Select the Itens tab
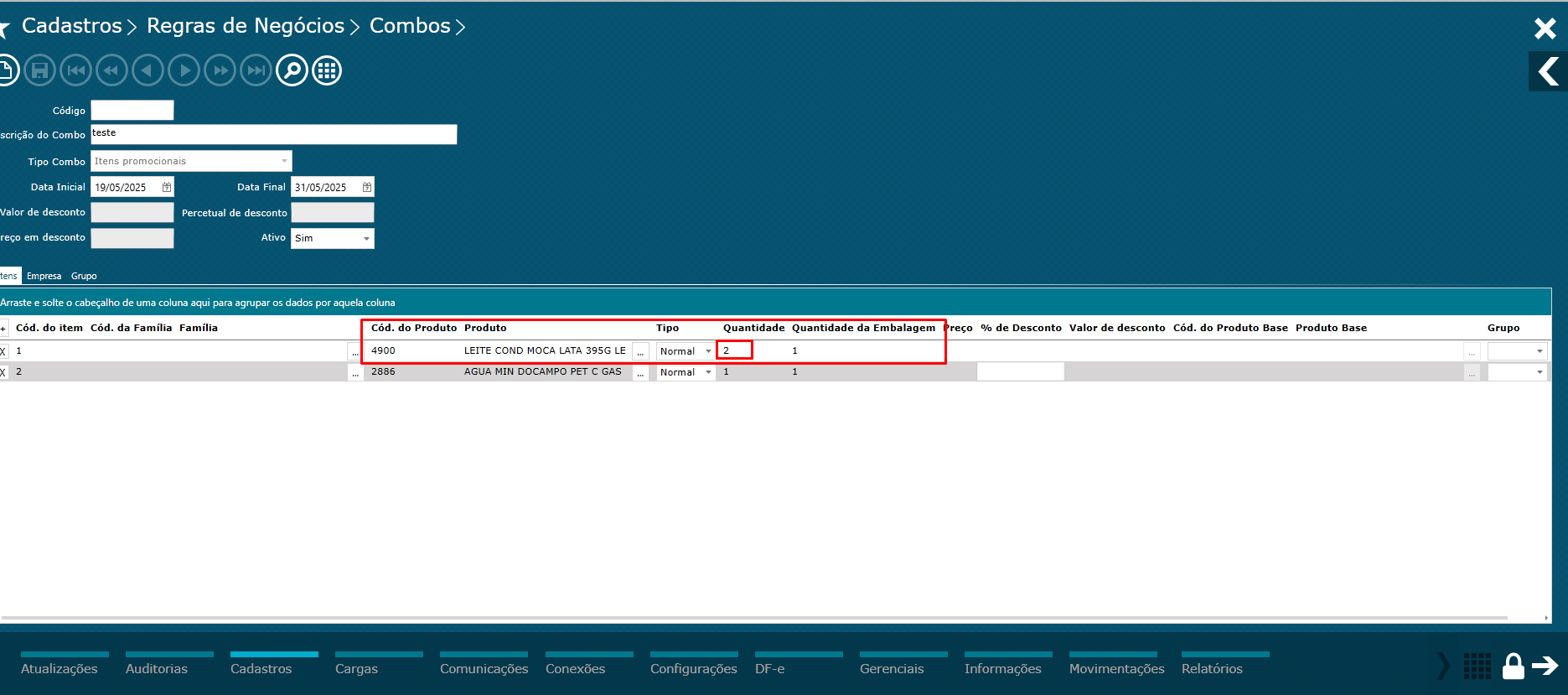 (x=9, y=276)
